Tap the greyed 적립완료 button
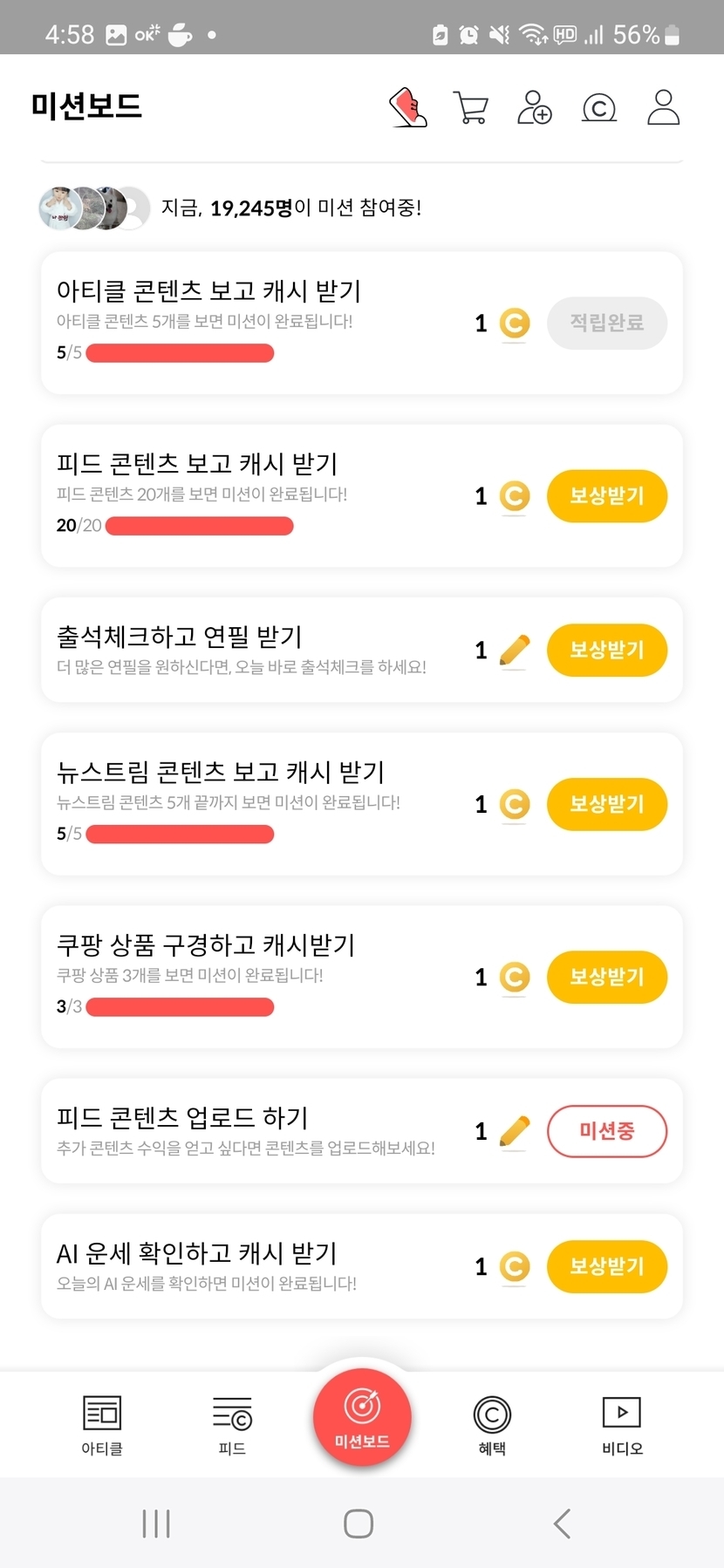Screen dimensions: 724x1568 pyautogui.click(x=606, y=323)
